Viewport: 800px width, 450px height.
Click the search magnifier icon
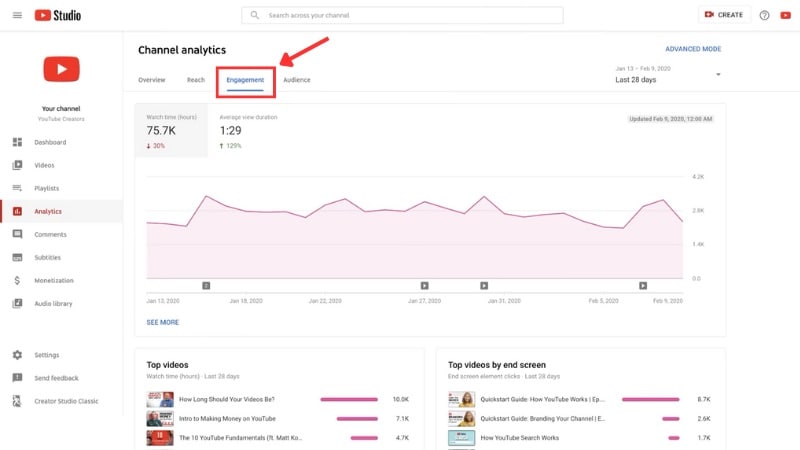255,15
